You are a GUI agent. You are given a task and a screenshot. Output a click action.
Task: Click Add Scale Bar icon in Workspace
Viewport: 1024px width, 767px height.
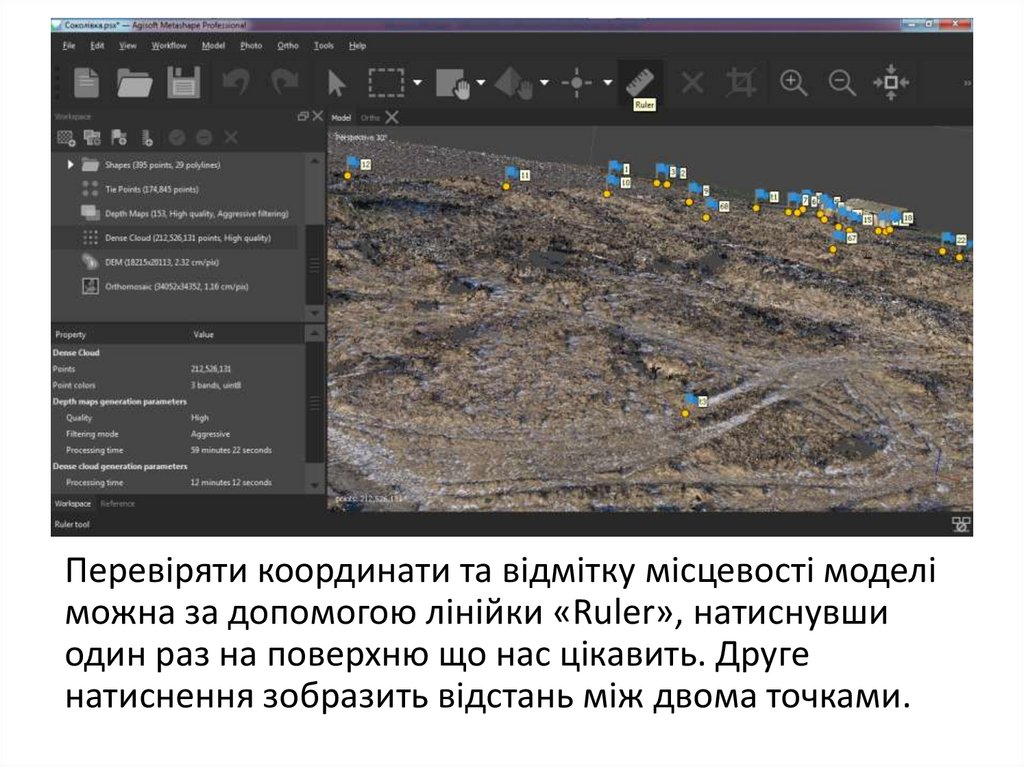[x=148, y=138]
